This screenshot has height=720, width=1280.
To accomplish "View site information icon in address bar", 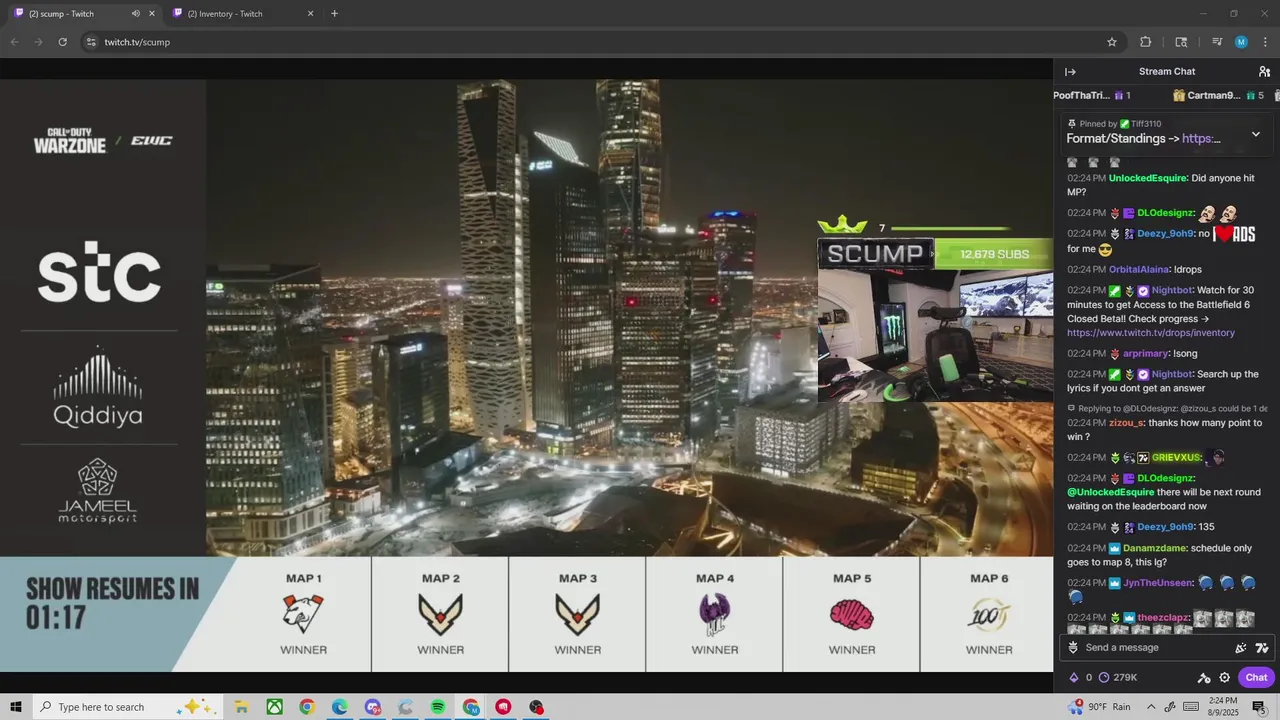I will click(91, 42).
